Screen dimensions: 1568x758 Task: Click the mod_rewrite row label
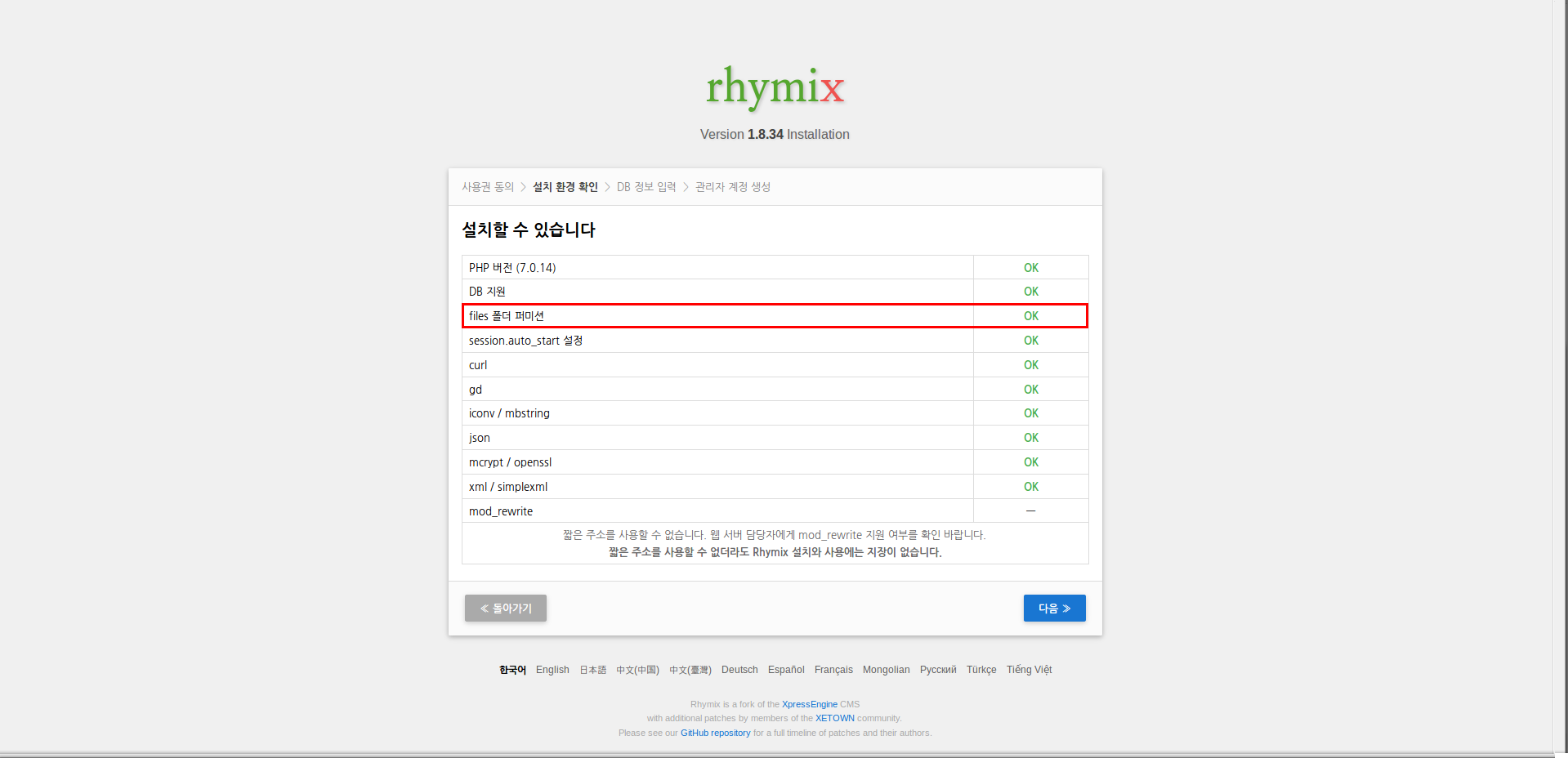(x=501, y=511)
